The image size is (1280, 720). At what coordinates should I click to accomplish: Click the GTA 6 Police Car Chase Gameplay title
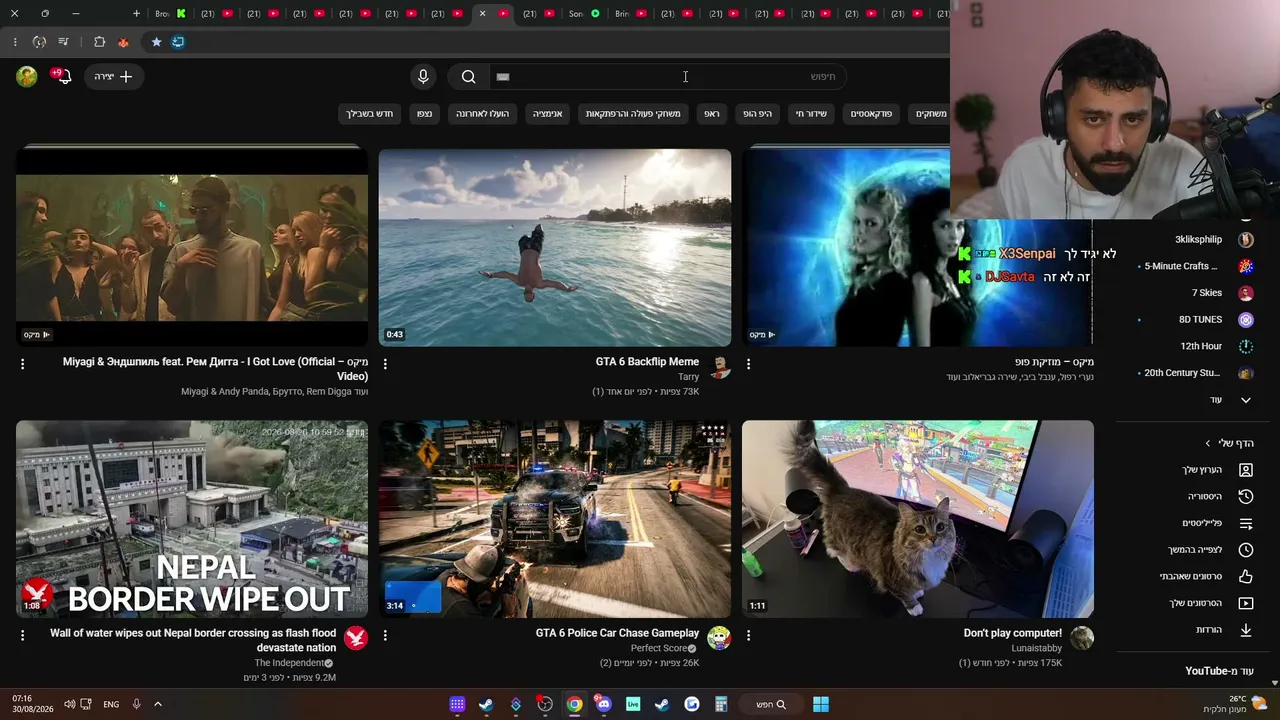pos(617,633)
